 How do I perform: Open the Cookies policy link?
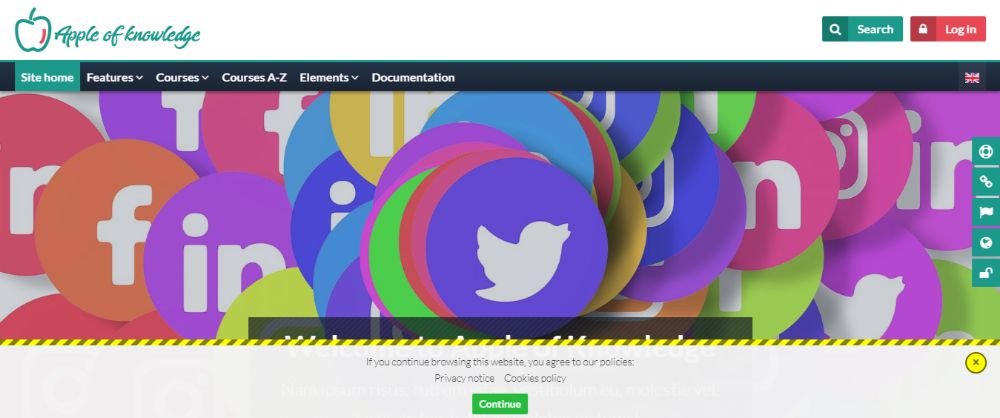point(535,378)
